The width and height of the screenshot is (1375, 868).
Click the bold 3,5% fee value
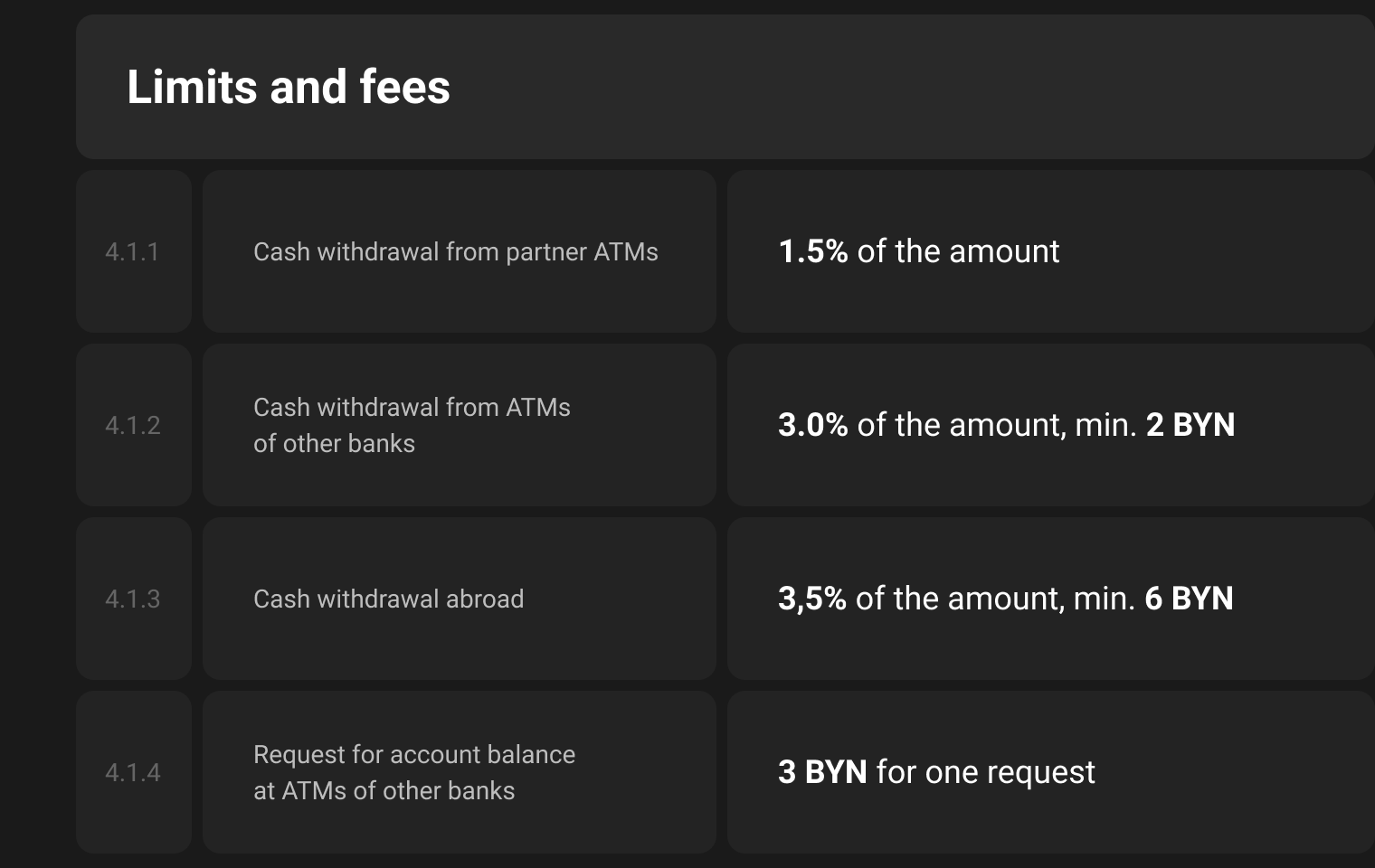click(811, 599)
